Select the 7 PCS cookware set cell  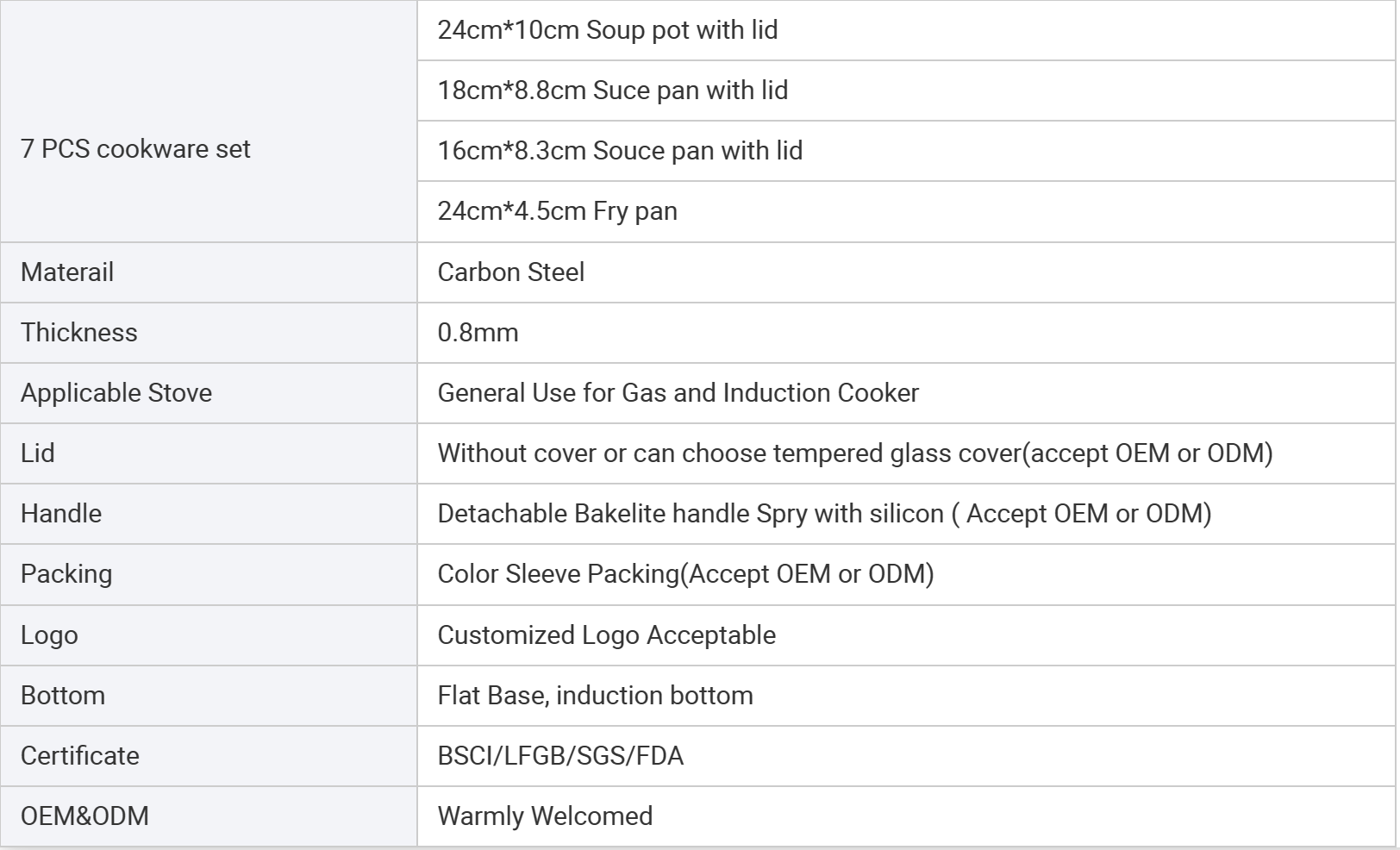pos(209,122)
